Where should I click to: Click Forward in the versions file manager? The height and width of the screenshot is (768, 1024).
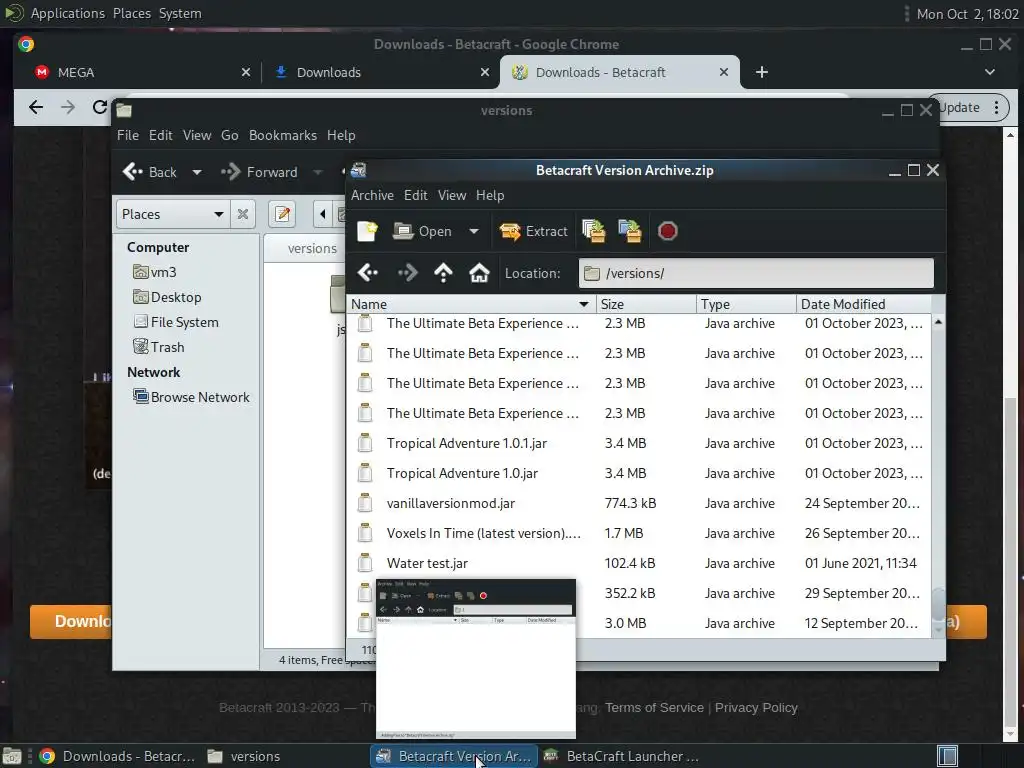(x=259, y=172)
